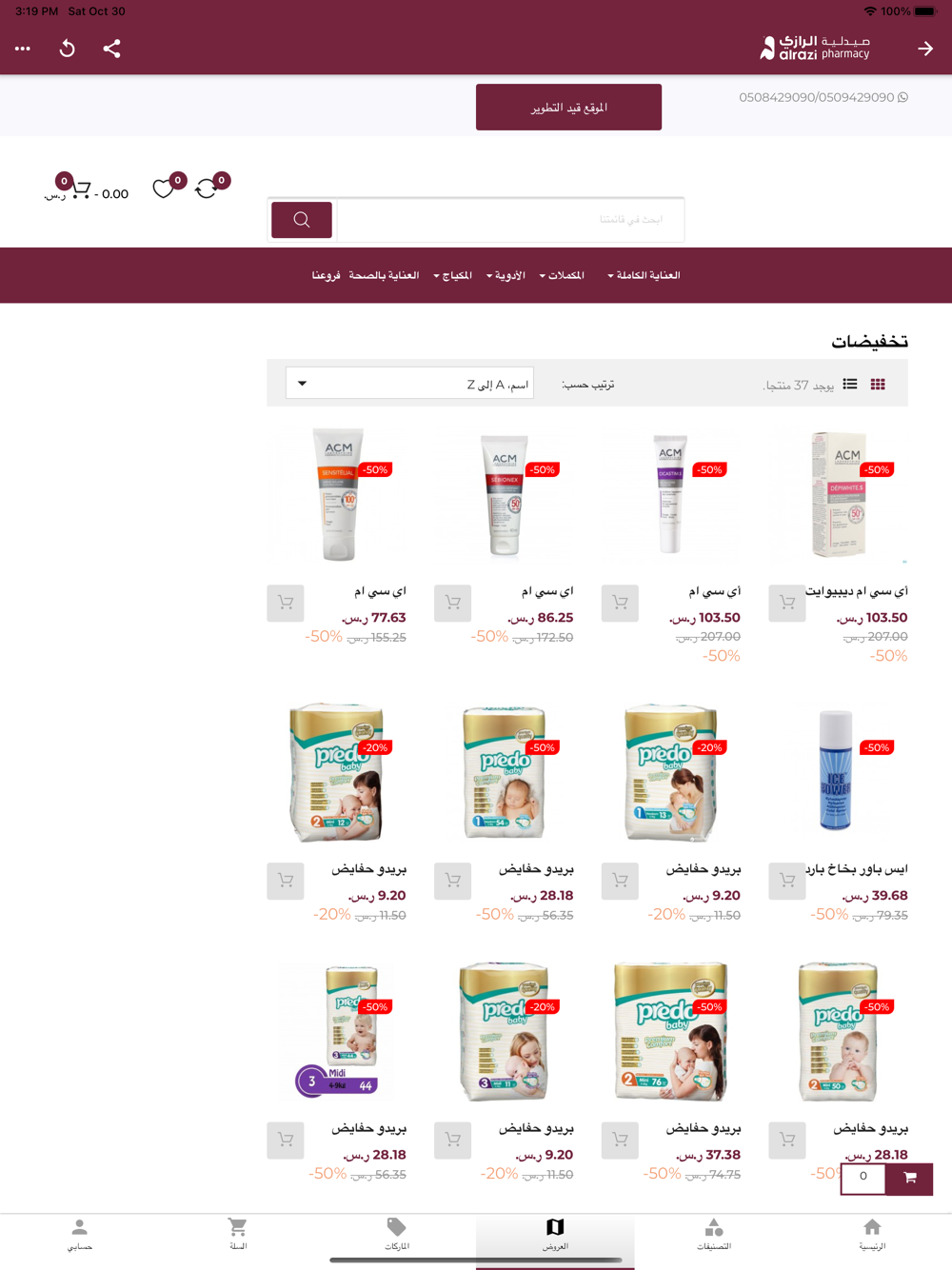The width and height of the screenshot is (952, 1270).
Task: Open the three-dots more menu
Action: click(23, 49)
